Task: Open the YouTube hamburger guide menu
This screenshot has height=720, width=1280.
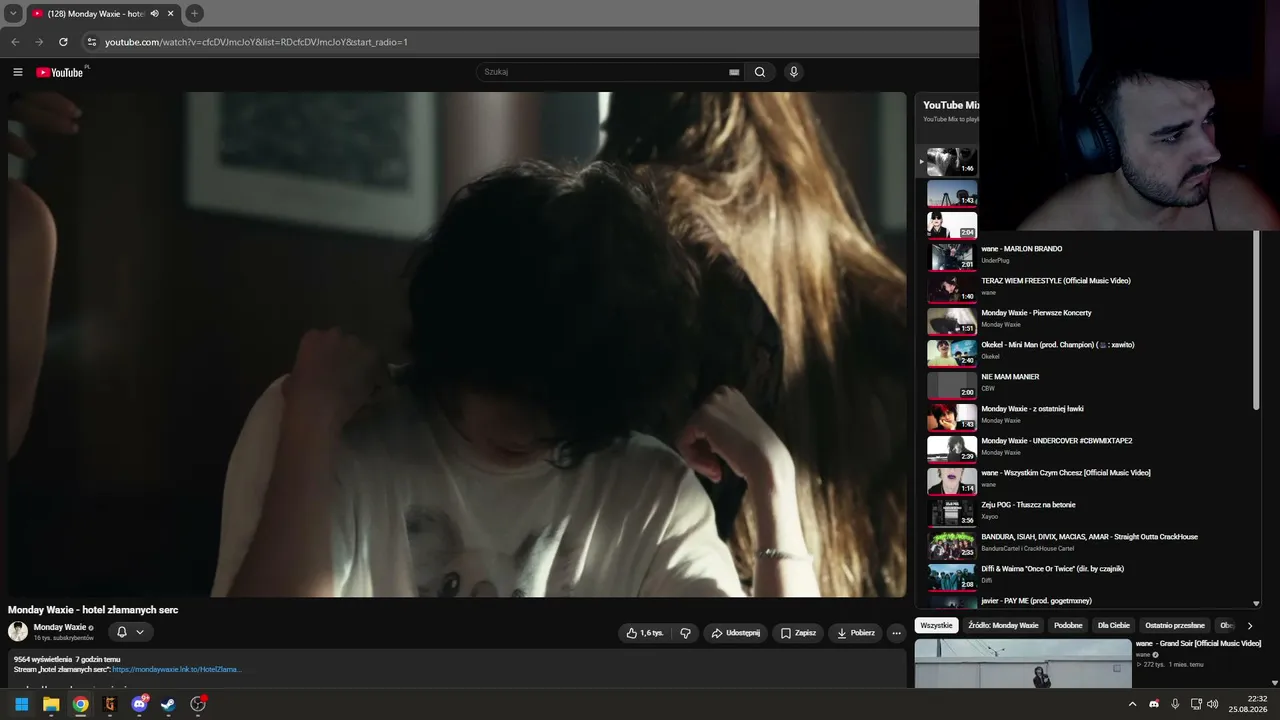Action: tap(17, 72)
